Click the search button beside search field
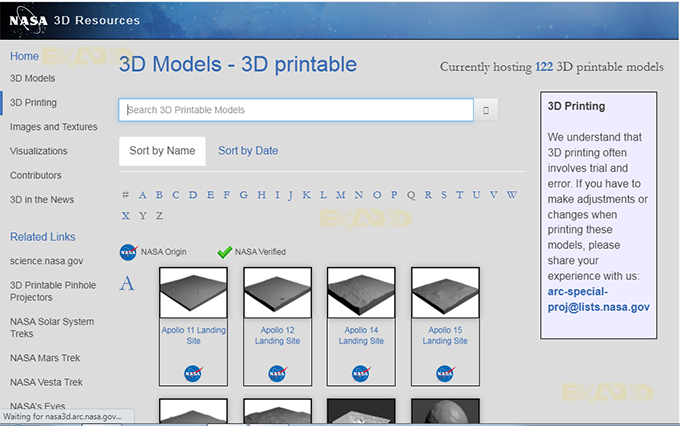This screenshot has width=680, height=426. (x=486, y=110)
